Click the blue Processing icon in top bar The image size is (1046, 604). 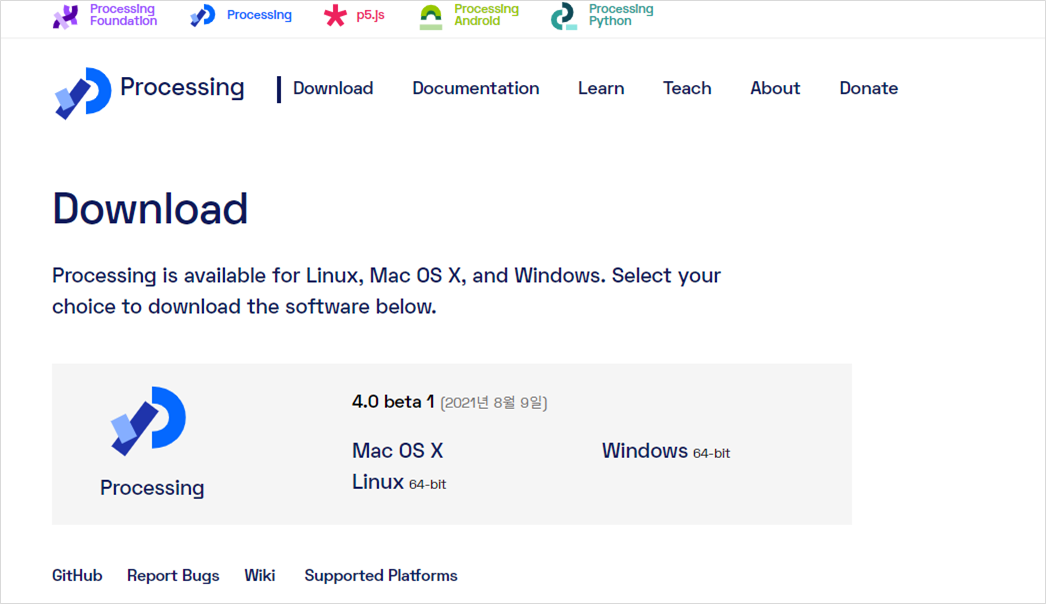pyautogui.click(x=203, y=15)
